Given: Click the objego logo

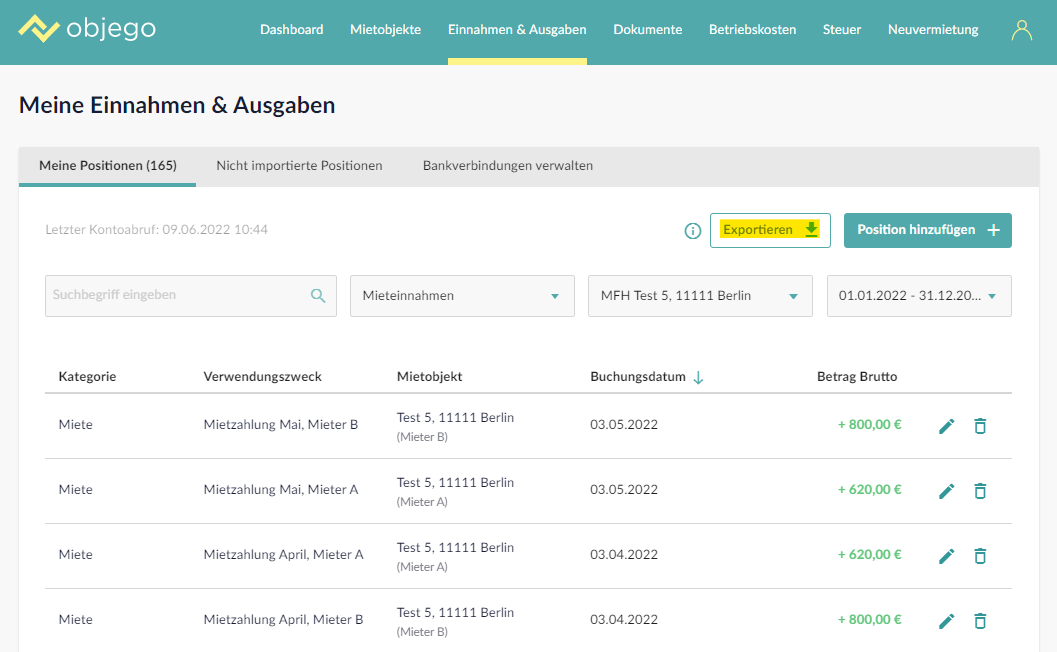Looking at the screenshot, I should tap(87, 28).
